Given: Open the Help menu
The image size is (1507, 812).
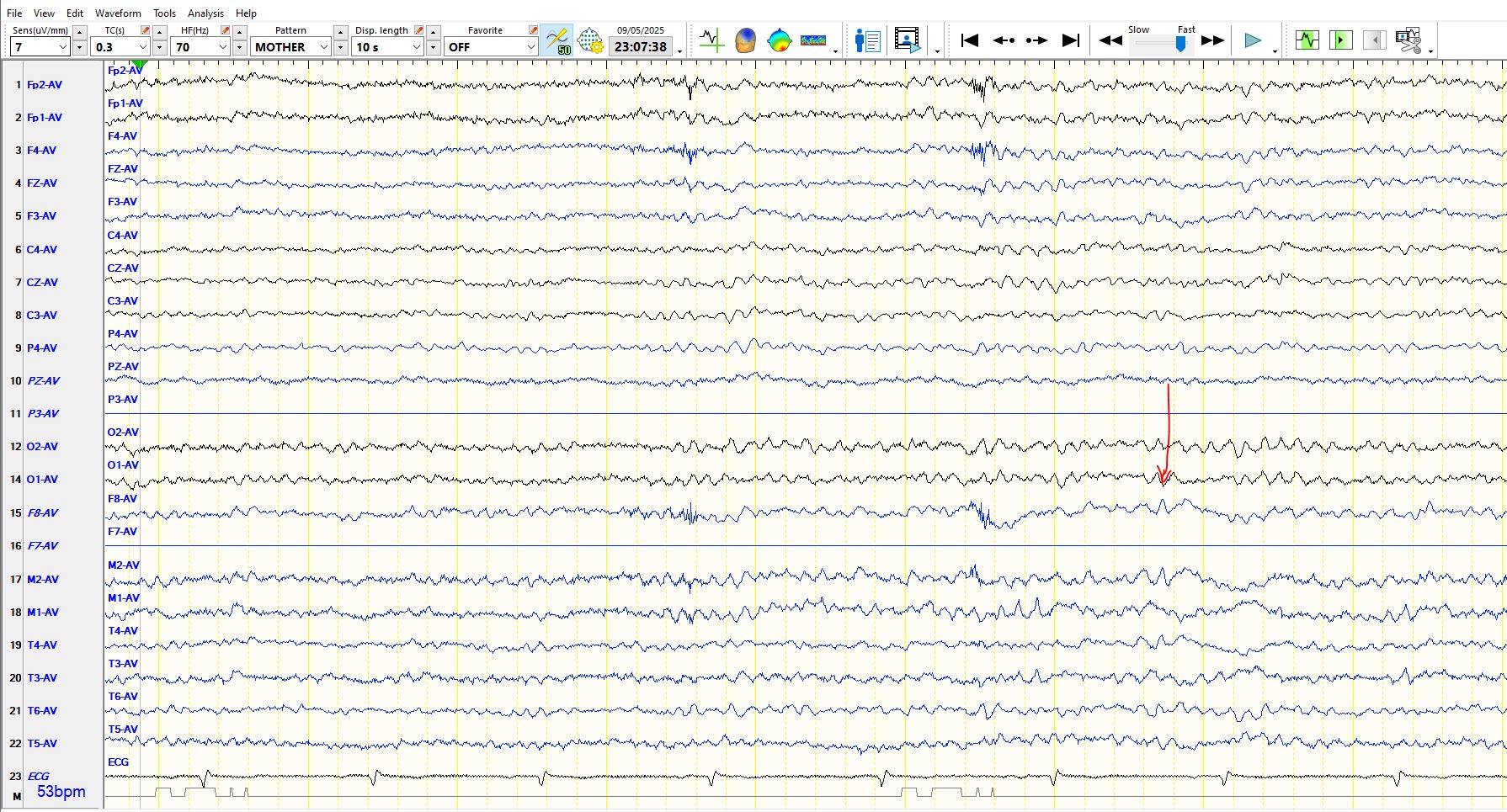Looking at the screenshot, I should tap(246, 13).
